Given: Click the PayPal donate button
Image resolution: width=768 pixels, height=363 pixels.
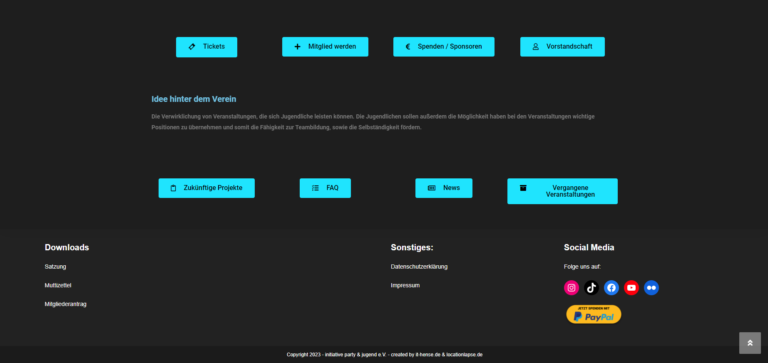Looking at the screenshot, I should 594,315.
